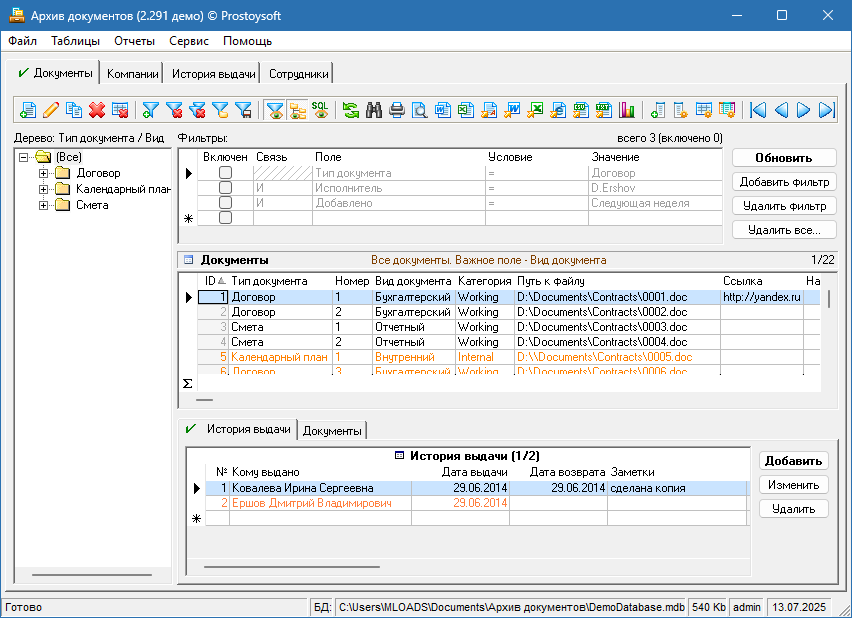Click the Изменить button

(793, 485)
